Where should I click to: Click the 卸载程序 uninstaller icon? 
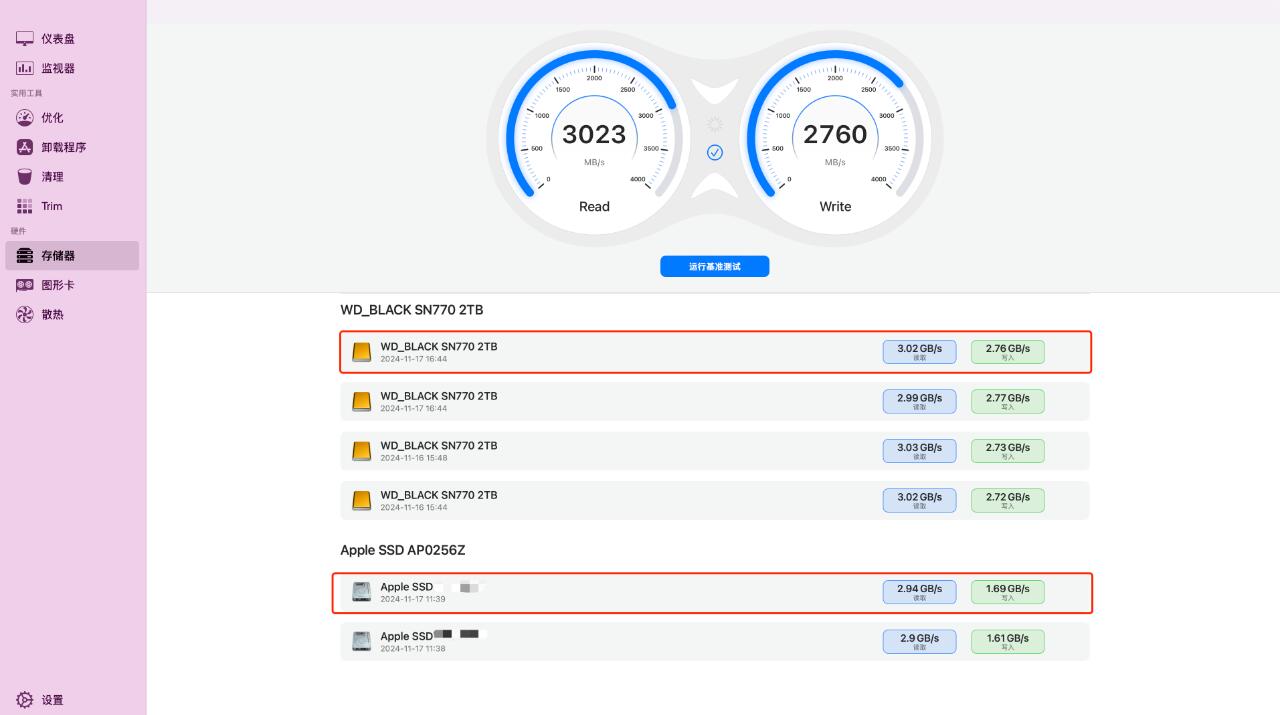tap(25, 147)
